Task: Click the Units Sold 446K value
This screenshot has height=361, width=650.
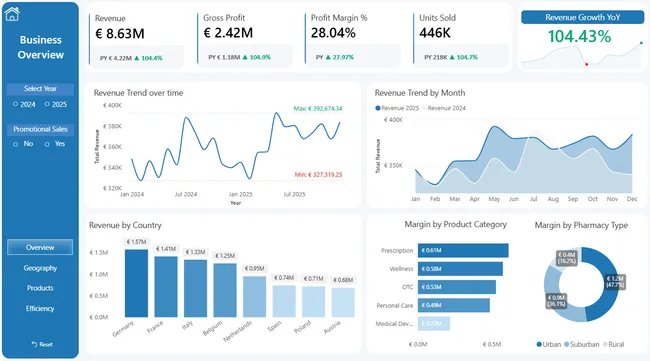Action: 435,33
